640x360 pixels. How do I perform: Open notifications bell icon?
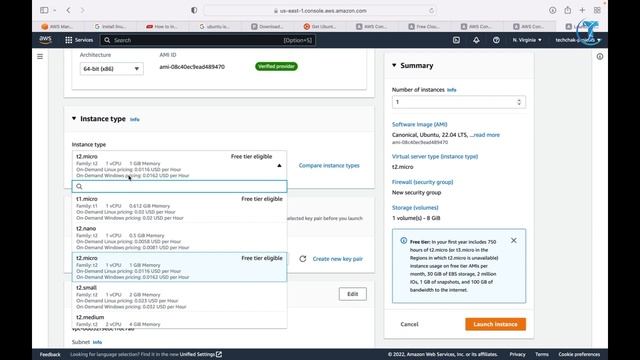tap(476, 40)
